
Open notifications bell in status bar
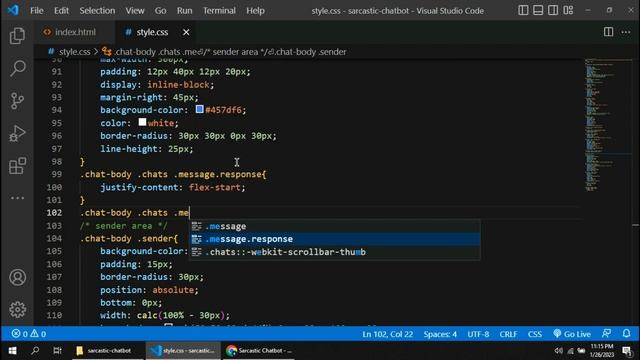coord(627,333)
